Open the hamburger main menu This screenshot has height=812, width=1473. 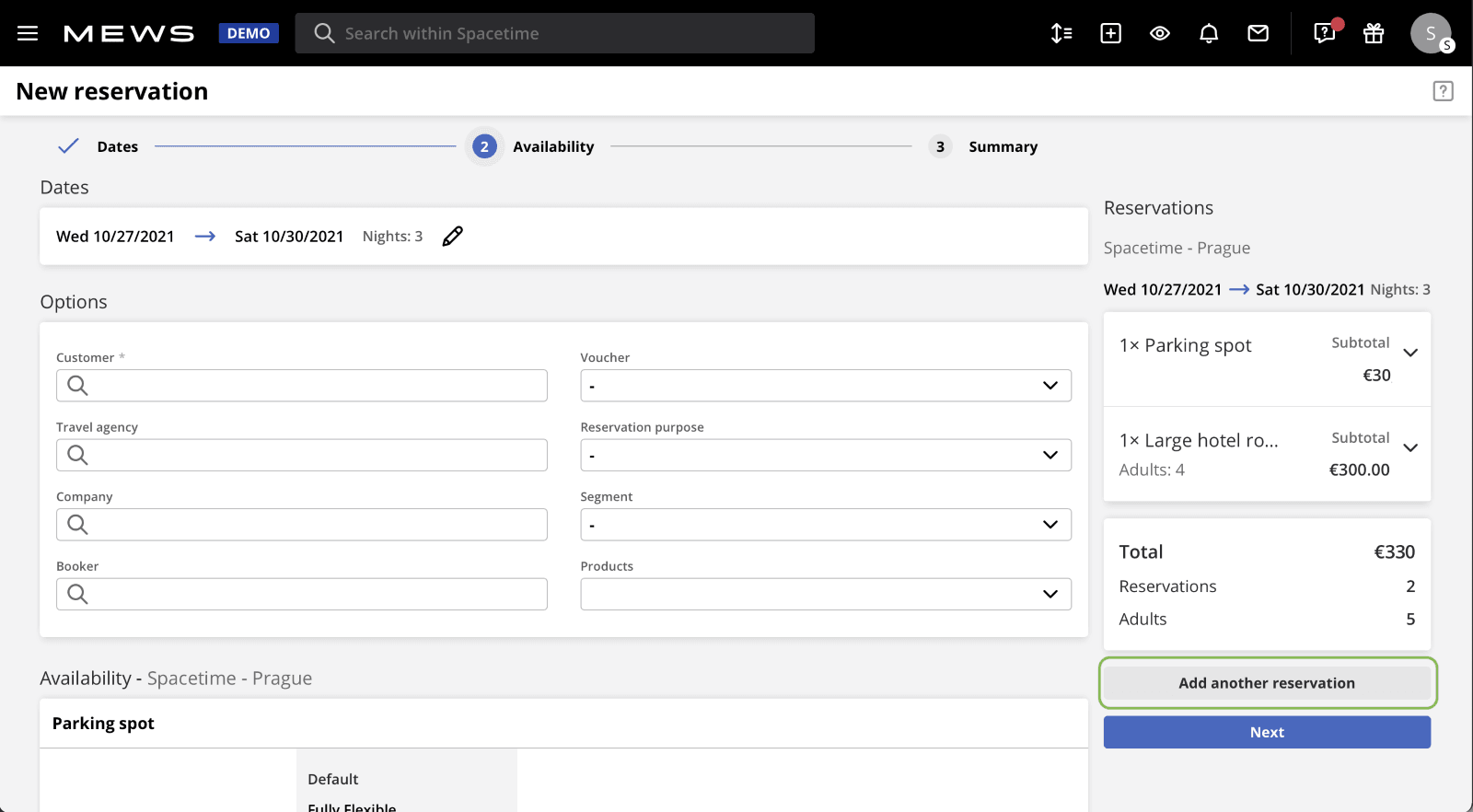click(28, 33)
